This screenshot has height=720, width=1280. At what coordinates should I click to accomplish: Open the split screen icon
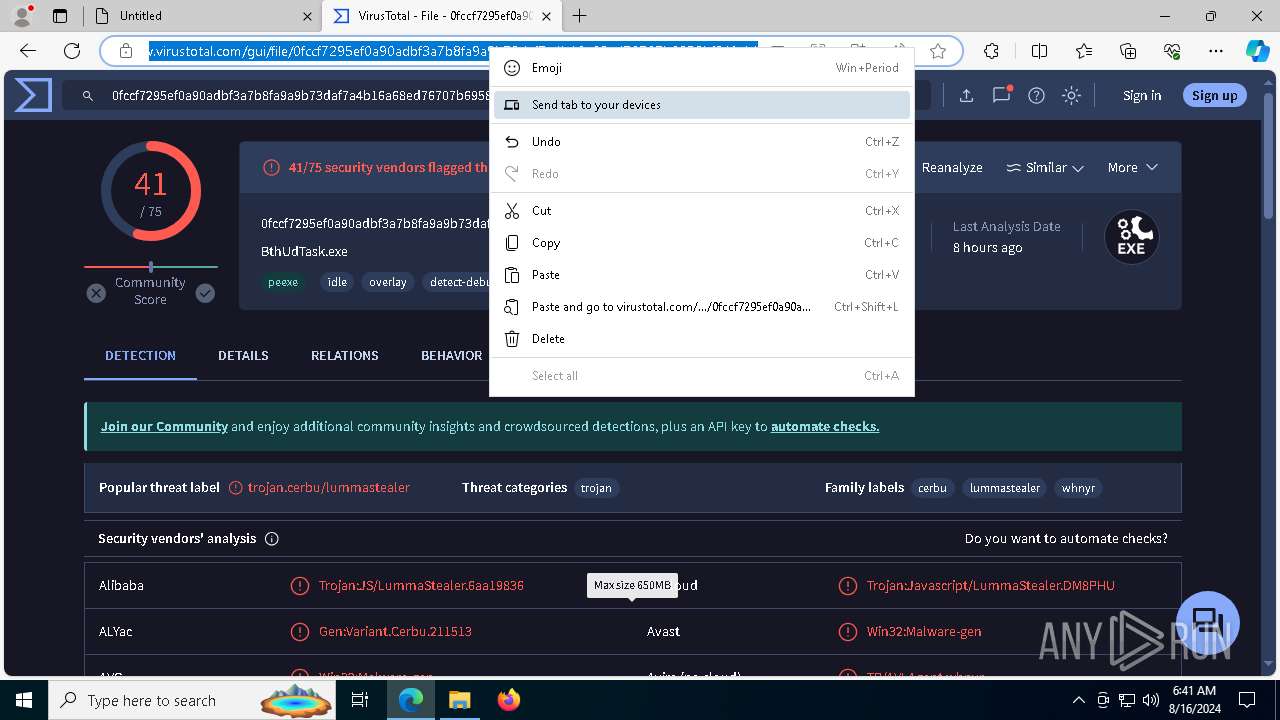[x=1039, y=51]
